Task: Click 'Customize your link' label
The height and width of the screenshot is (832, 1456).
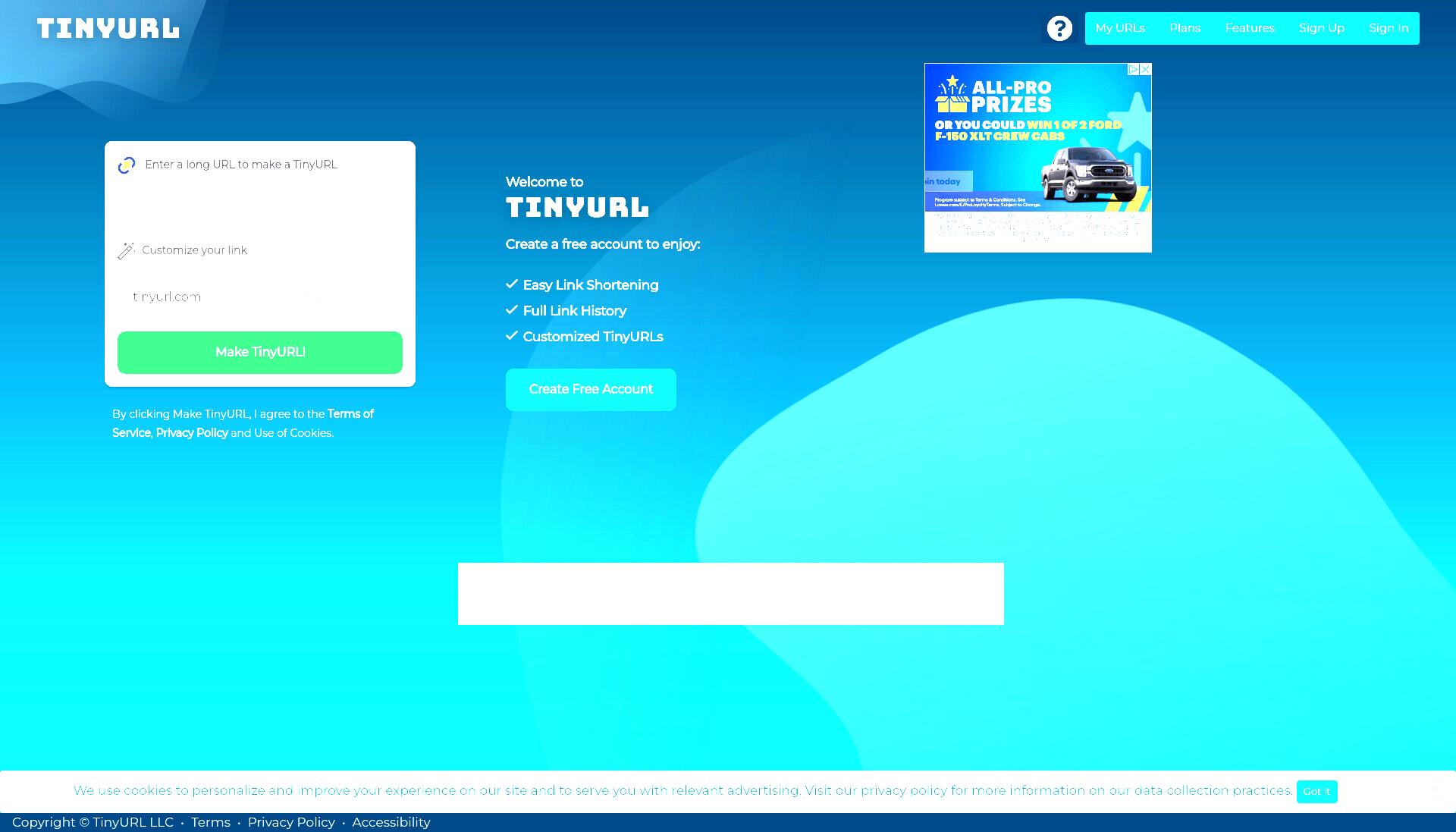Action: click(194, 250)
